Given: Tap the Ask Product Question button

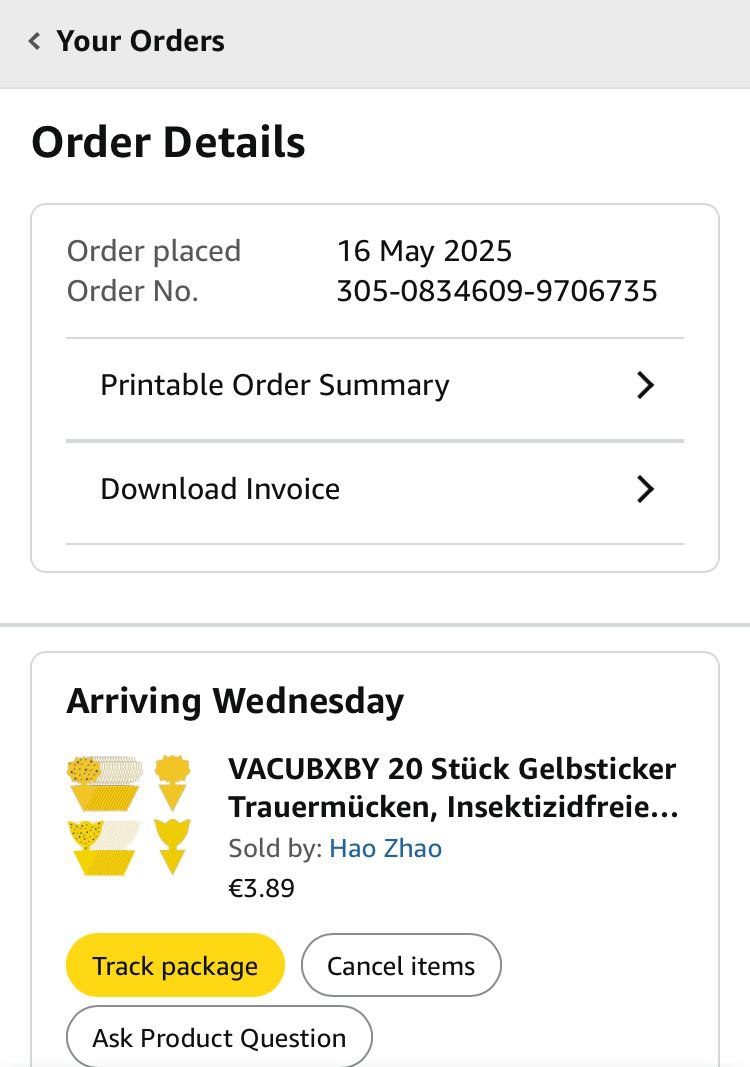Looking at the screenshot, I should click(x=219, y=1038).
